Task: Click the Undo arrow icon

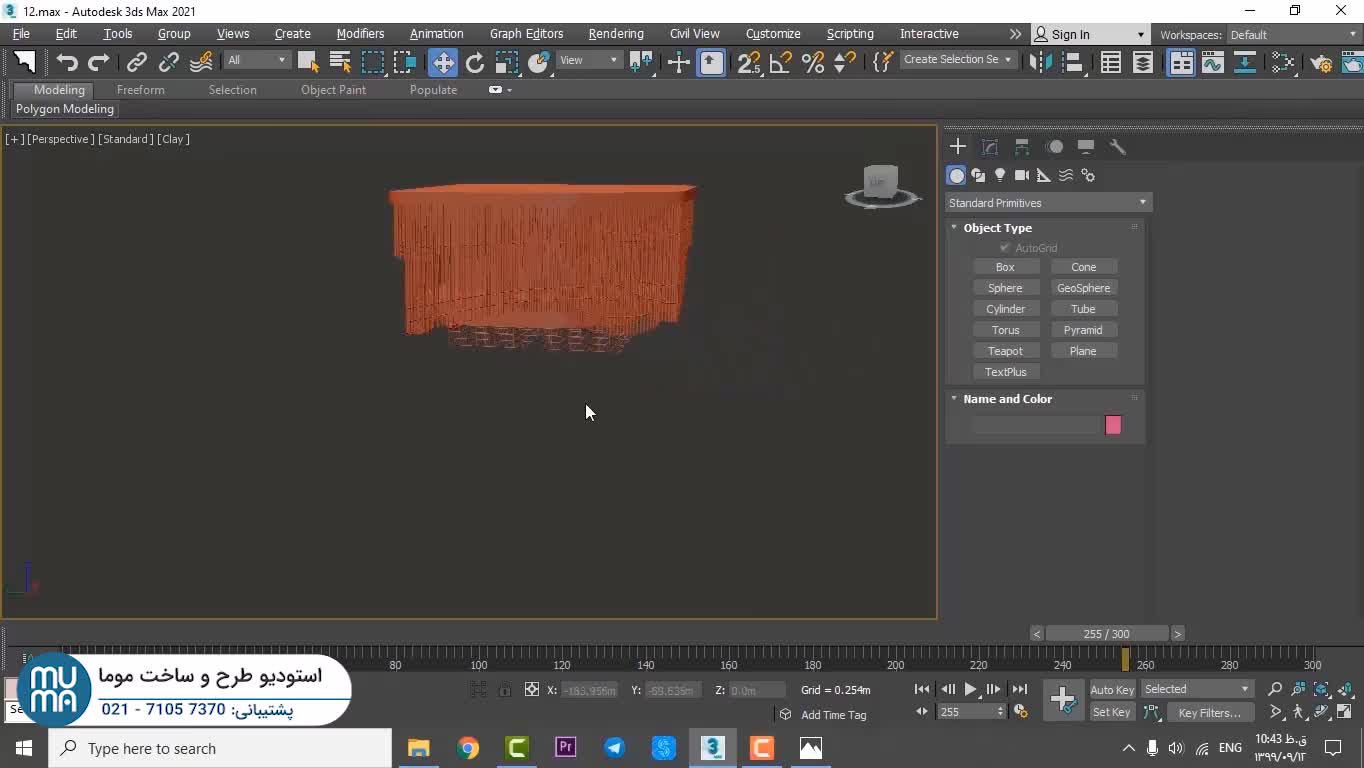Action: coord(67,62)
